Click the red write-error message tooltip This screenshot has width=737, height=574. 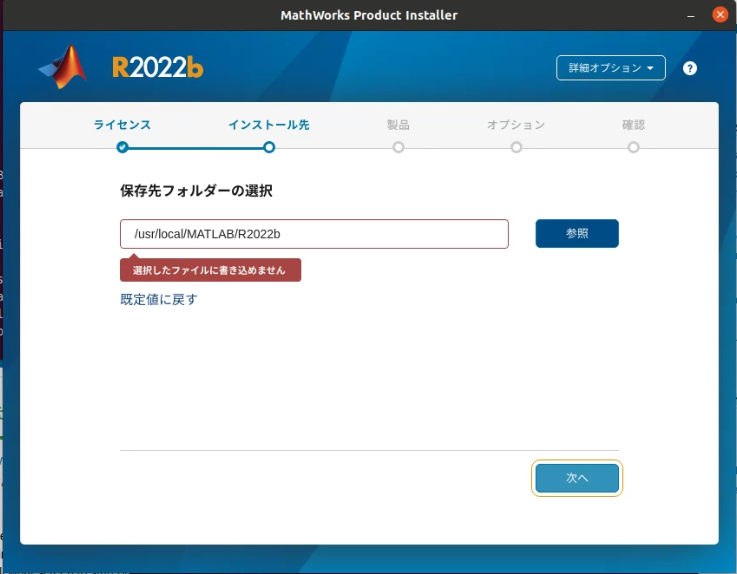point(211,270)
